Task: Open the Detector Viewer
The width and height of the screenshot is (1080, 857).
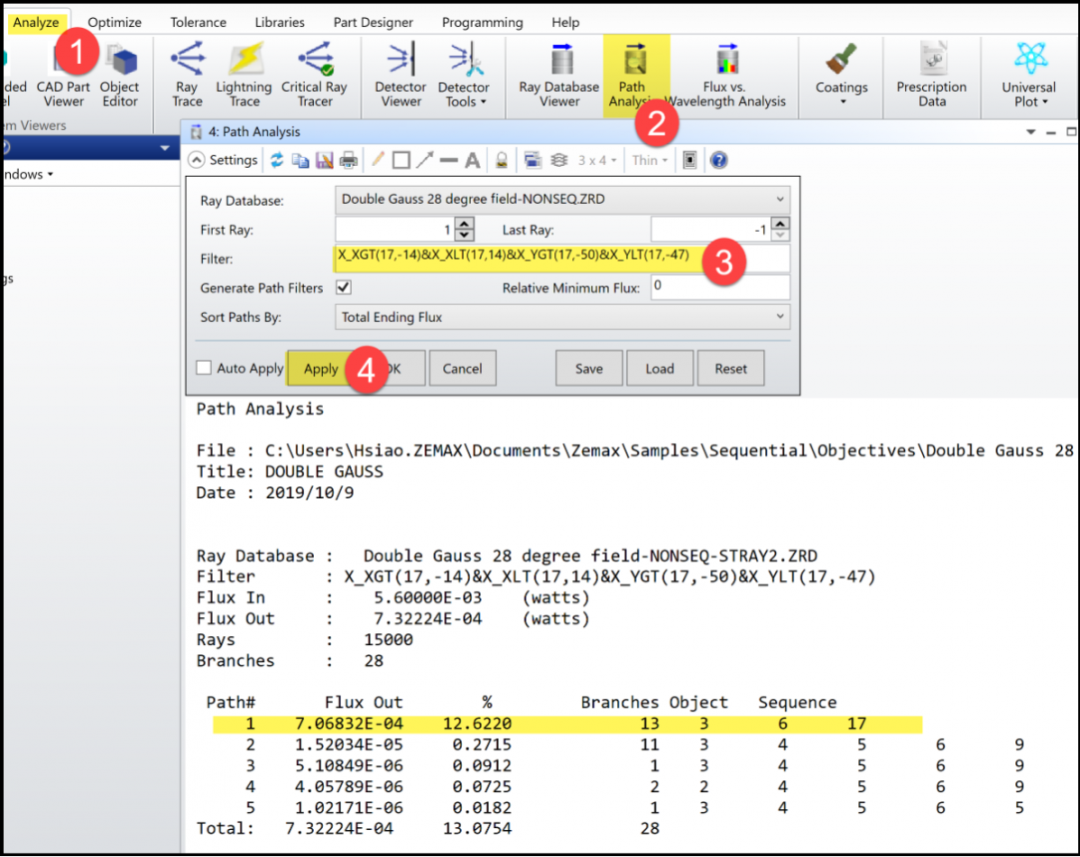Action: pyautogui.click(x=400, y=76)
